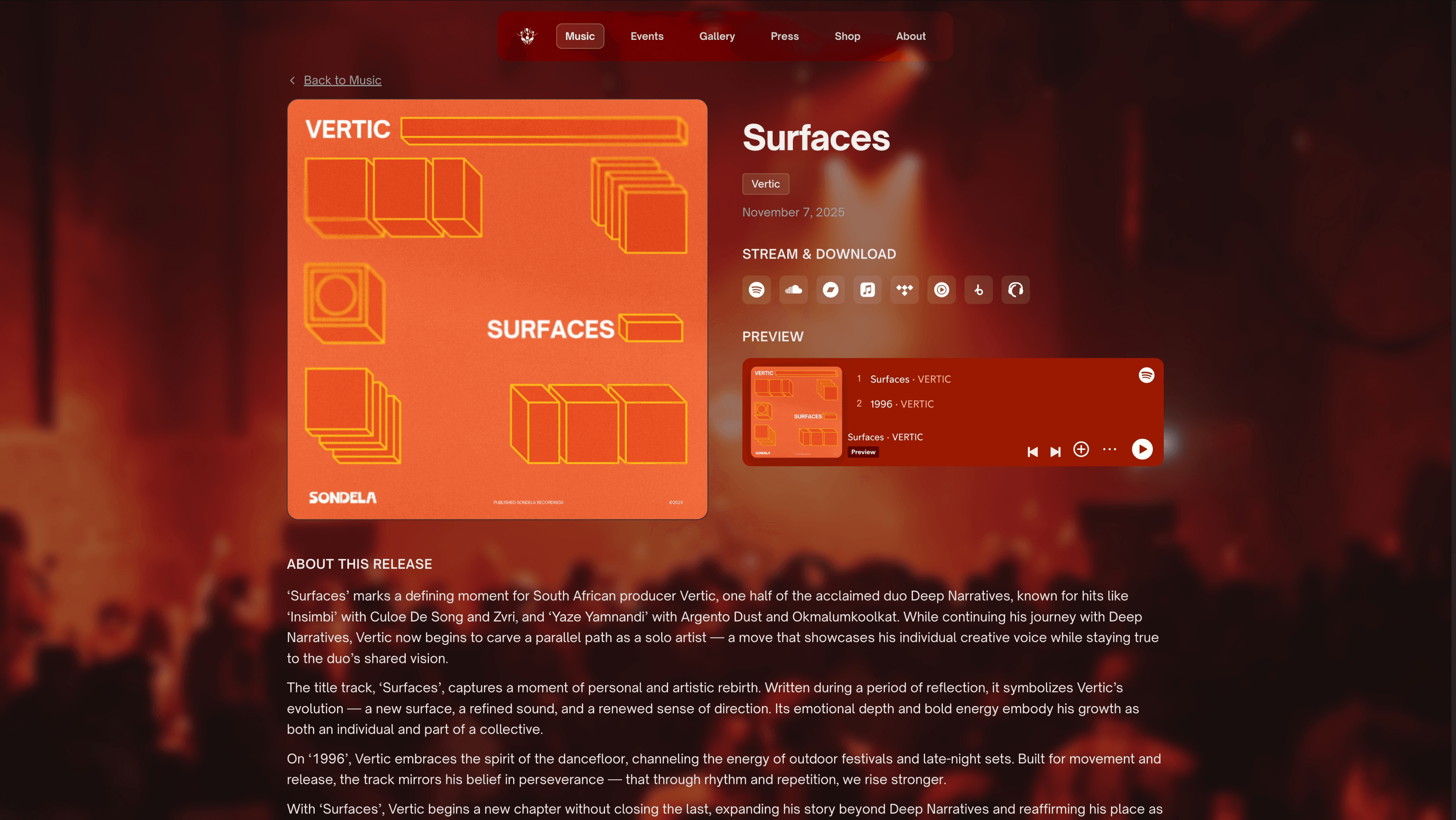Open the Shop nav tab
Screen dimensions: 1456x820
point(847,36)
